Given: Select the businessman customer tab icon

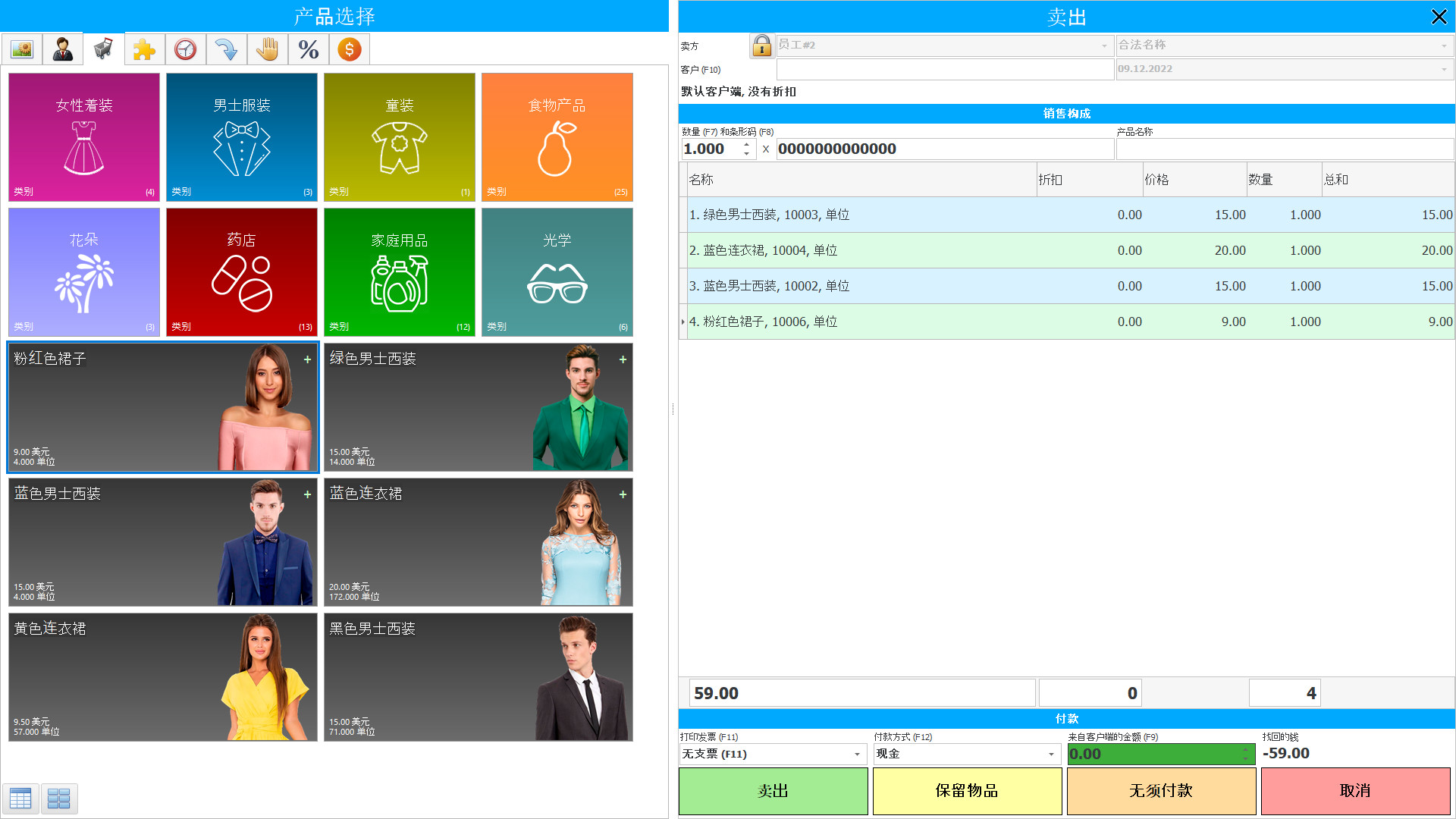Looking at the screenshot, I should [63, 50].
